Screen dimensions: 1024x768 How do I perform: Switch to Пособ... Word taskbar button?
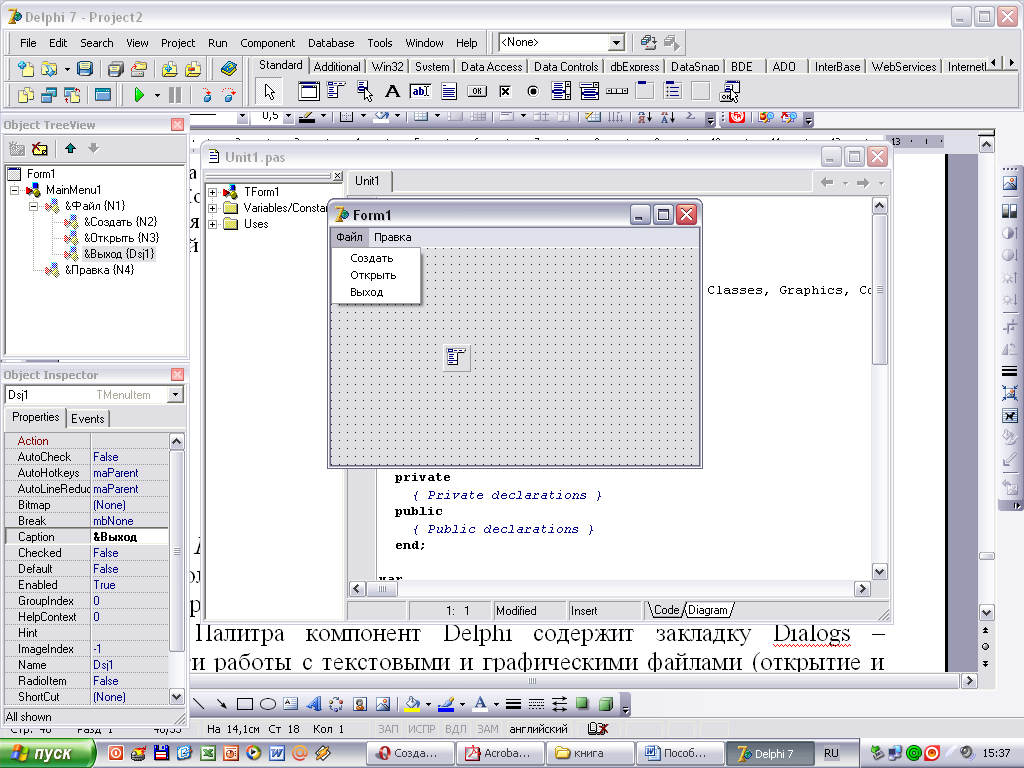[x=679, y=753]
